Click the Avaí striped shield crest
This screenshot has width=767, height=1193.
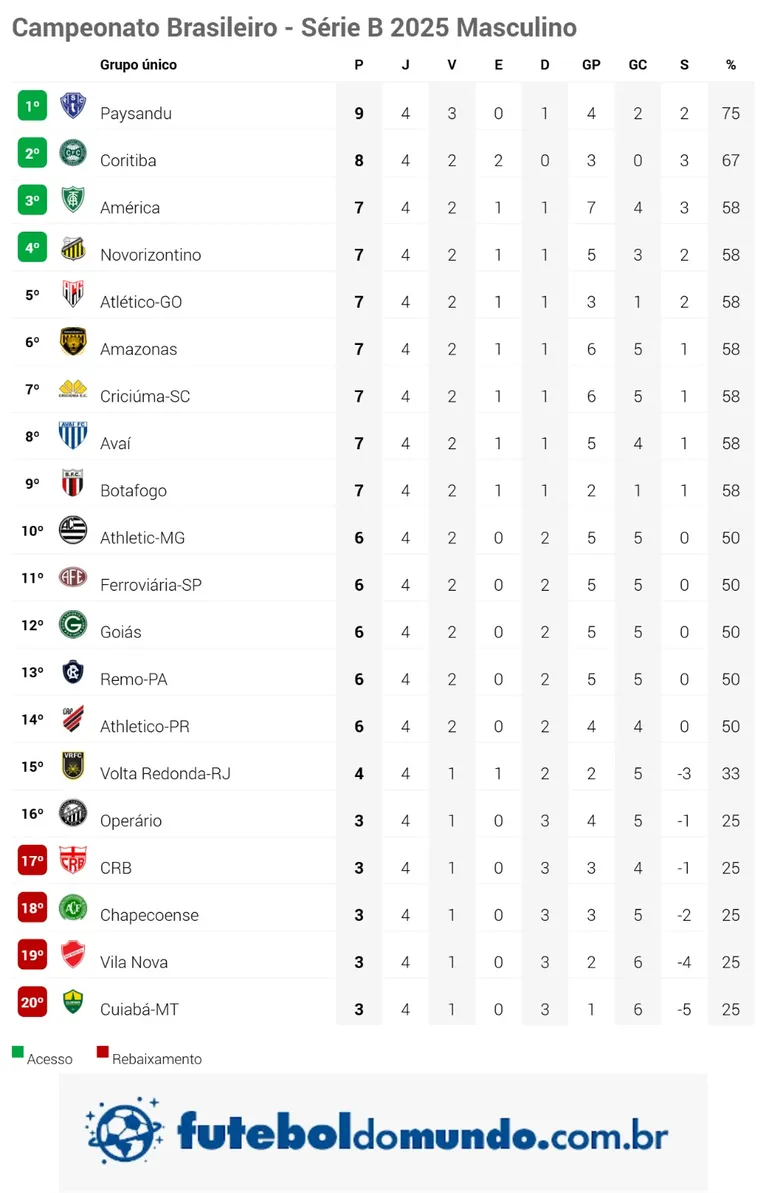[x=73, y=436]
